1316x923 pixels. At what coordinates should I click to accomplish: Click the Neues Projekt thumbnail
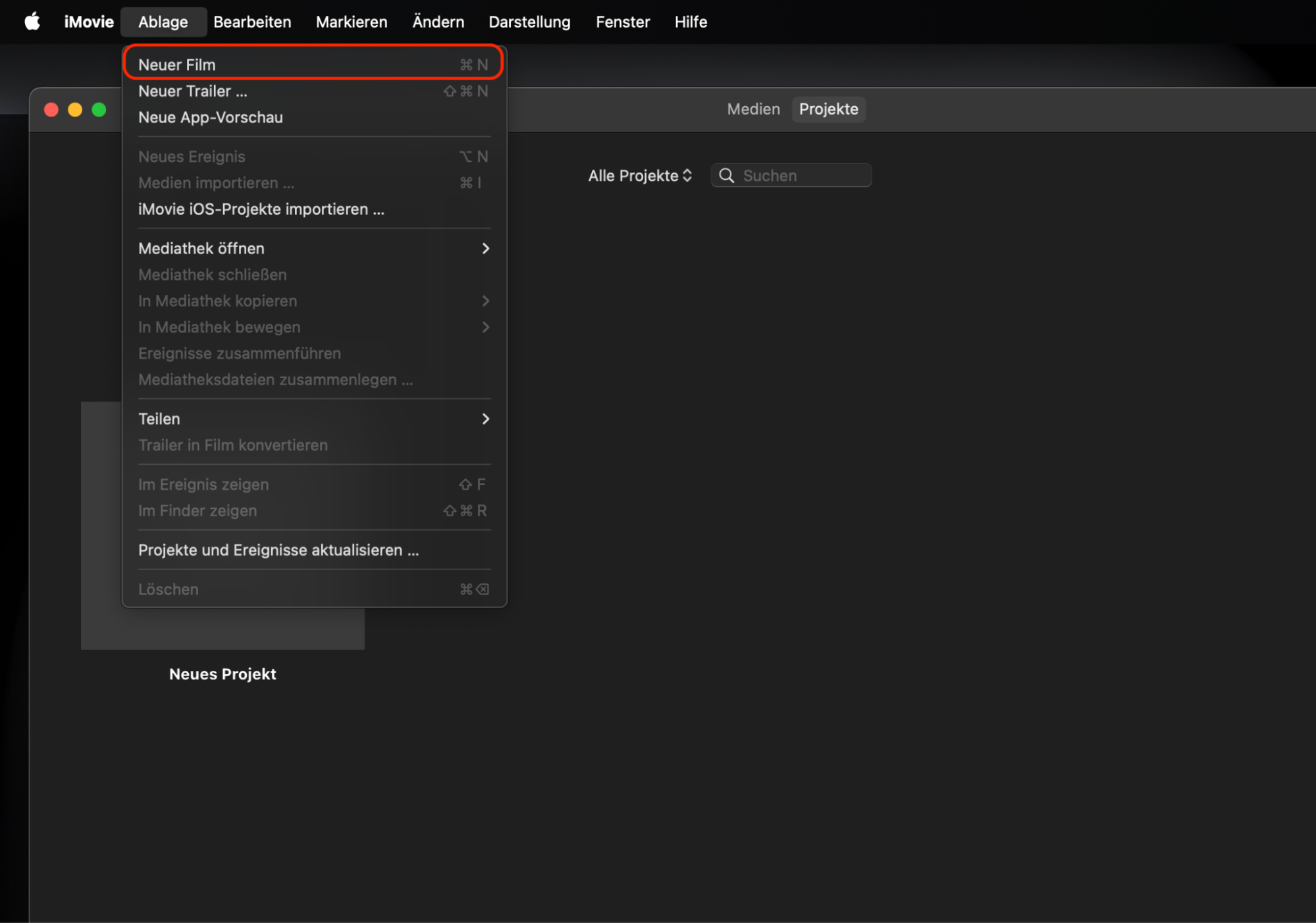[x=223, y=525]
